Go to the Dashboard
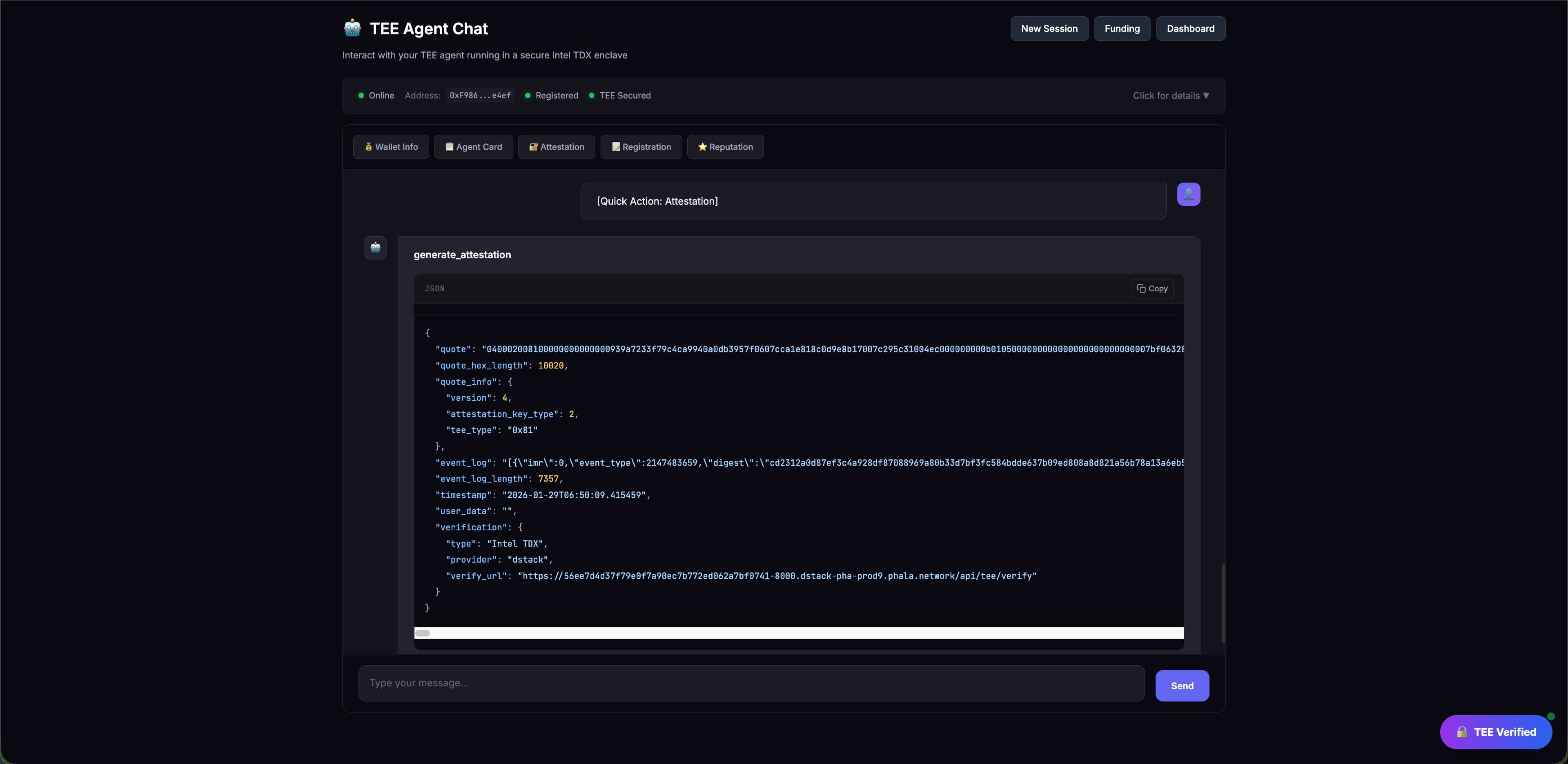The width and height of the screenshot is (1568, 764). coord(1190,29)
